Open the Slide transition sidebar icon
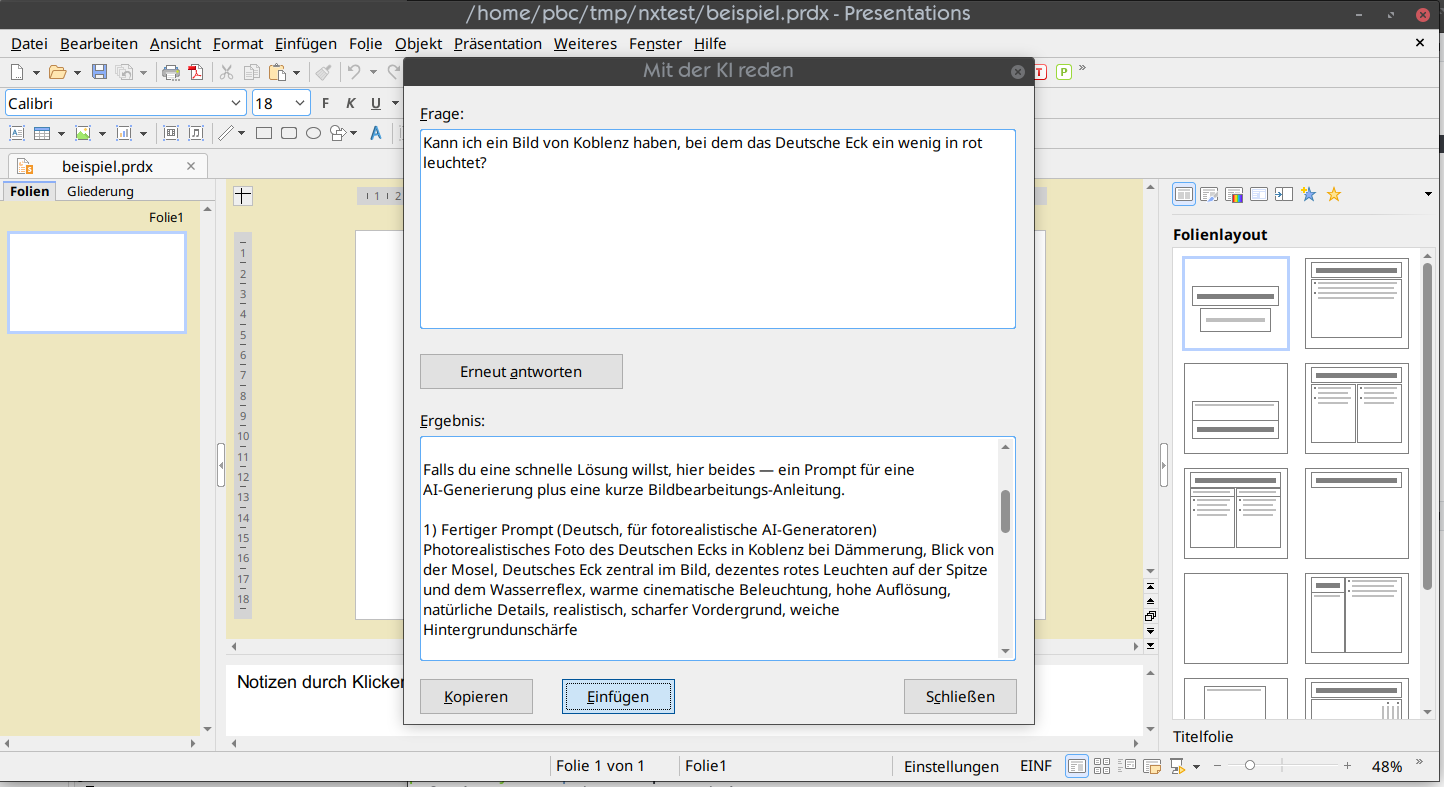The width and height of the screenshot is (1444, 787). coord(1284,194)
